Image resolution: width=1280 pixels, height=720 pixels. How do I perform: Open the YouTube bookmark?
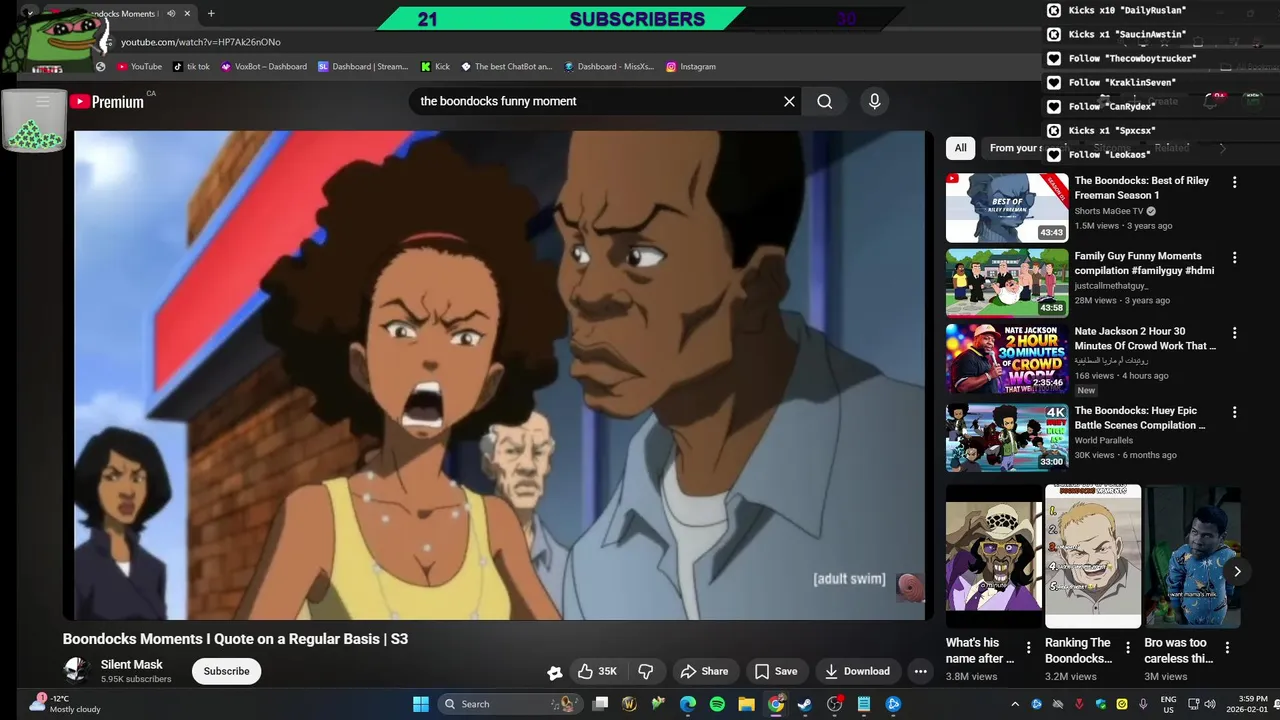(x=139, y=67)
